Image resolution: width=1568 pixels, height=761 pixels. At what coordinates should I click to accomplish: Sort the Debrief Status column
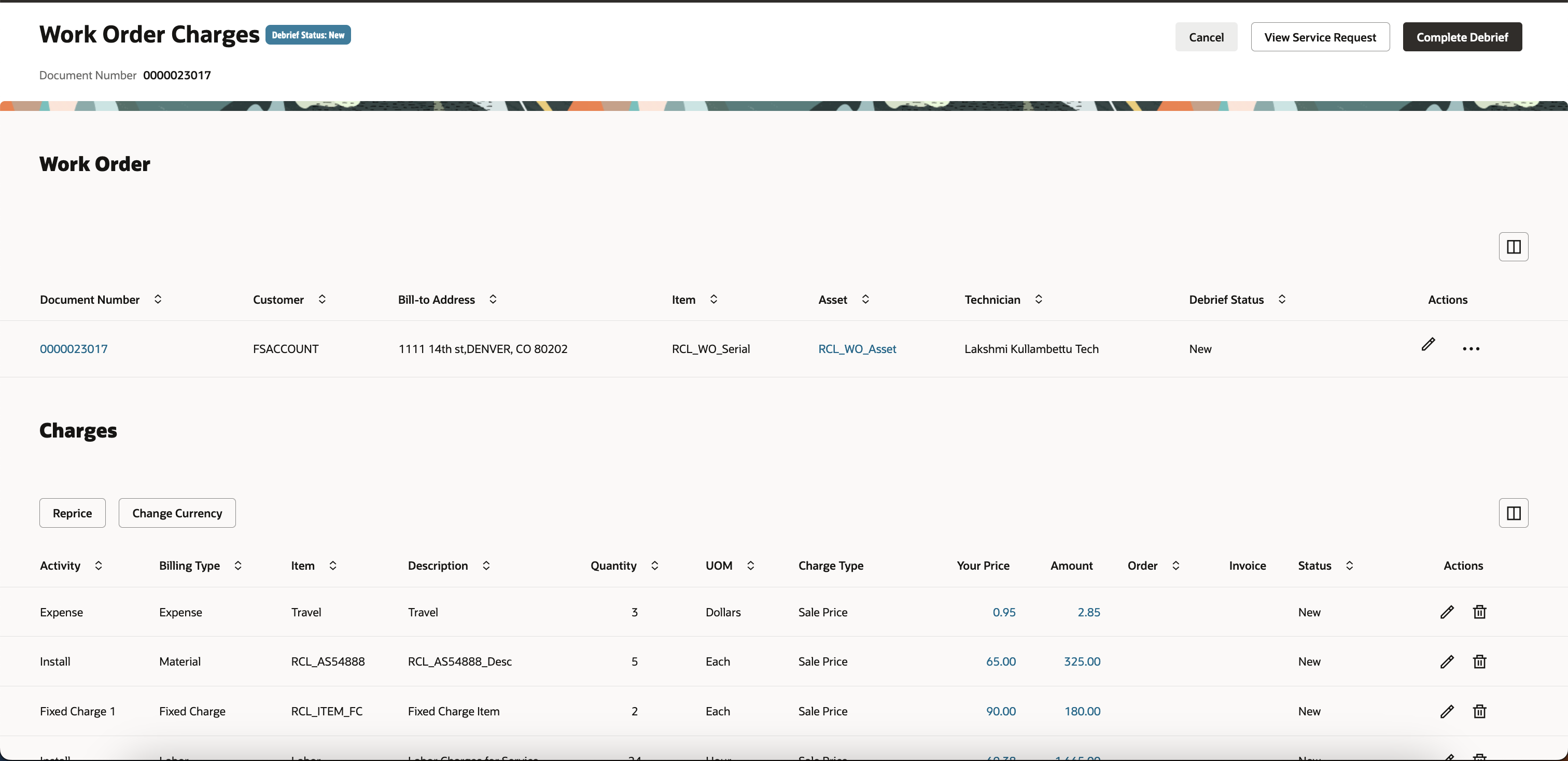[x=1282, y=299]
